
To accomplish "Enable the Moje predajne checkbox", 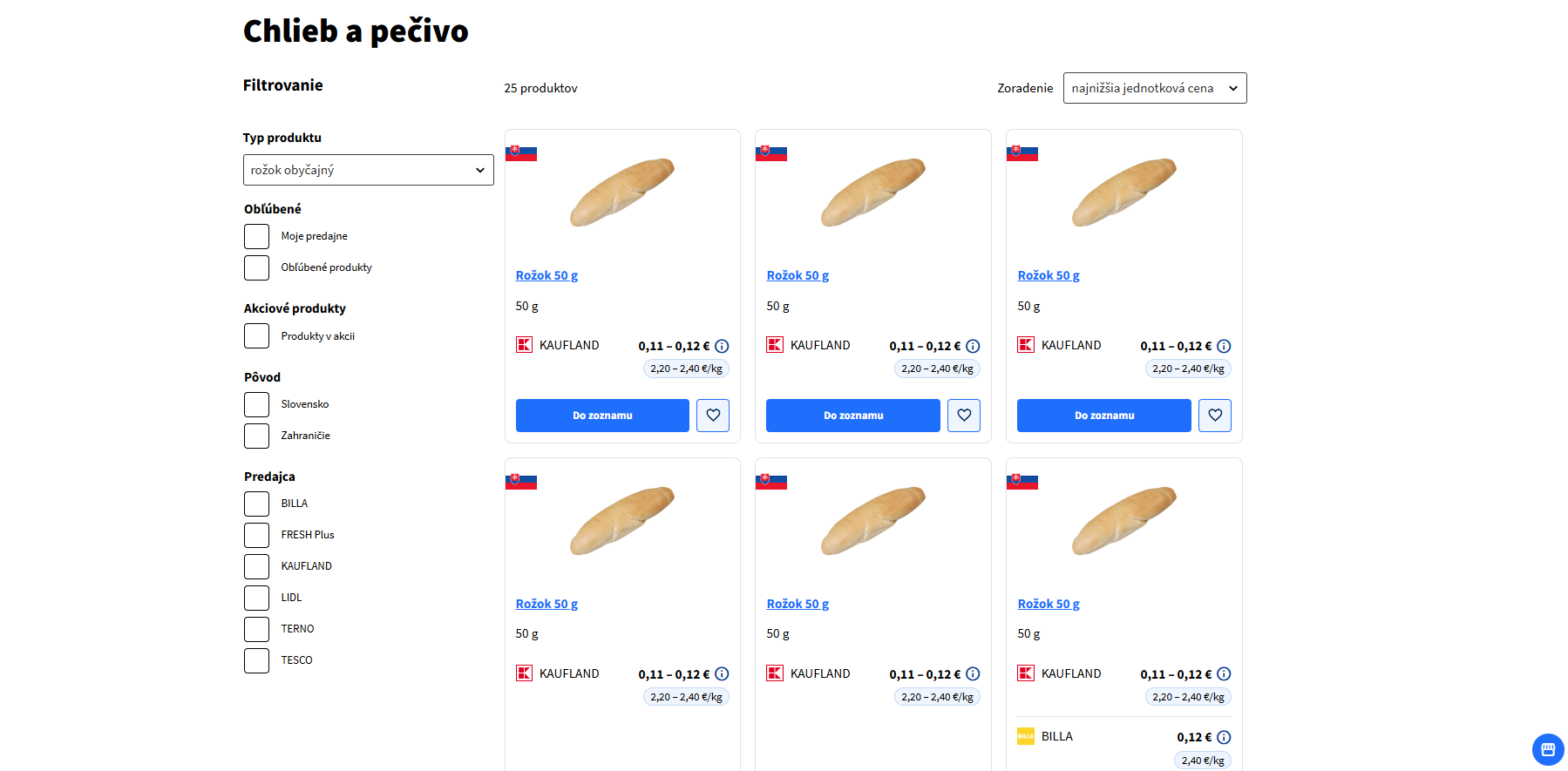I will (x=257, y=236).
